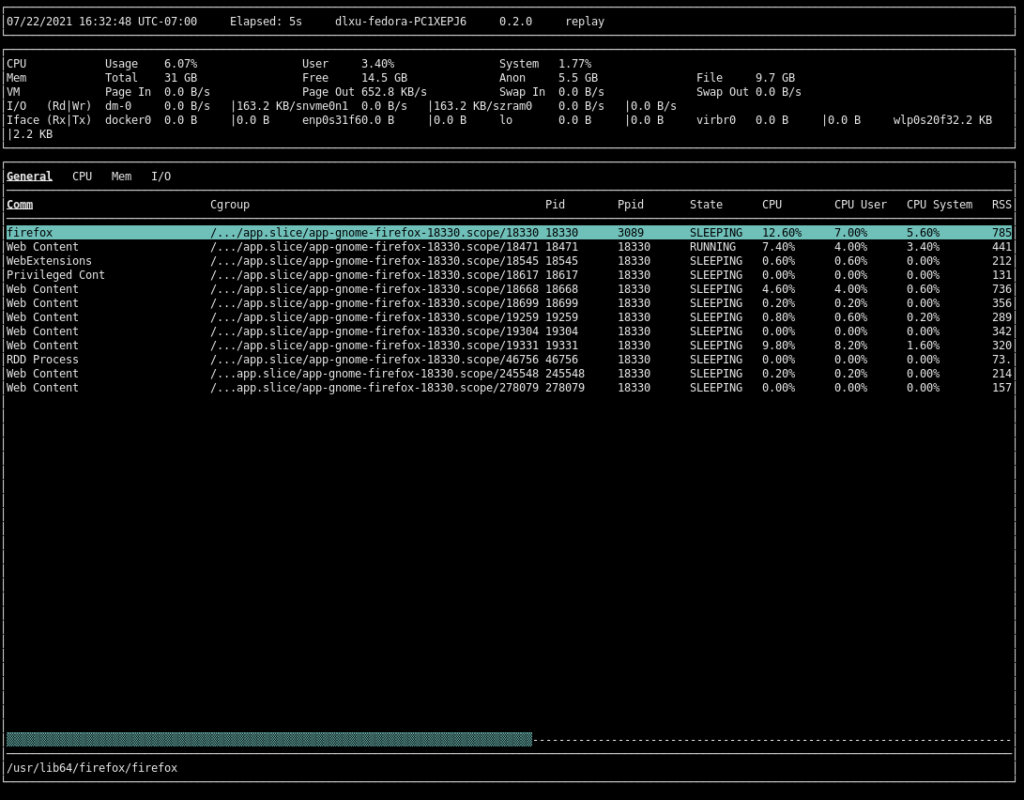1024x800 pixels.
Task: Open the I/O tab
Action: 161,176
